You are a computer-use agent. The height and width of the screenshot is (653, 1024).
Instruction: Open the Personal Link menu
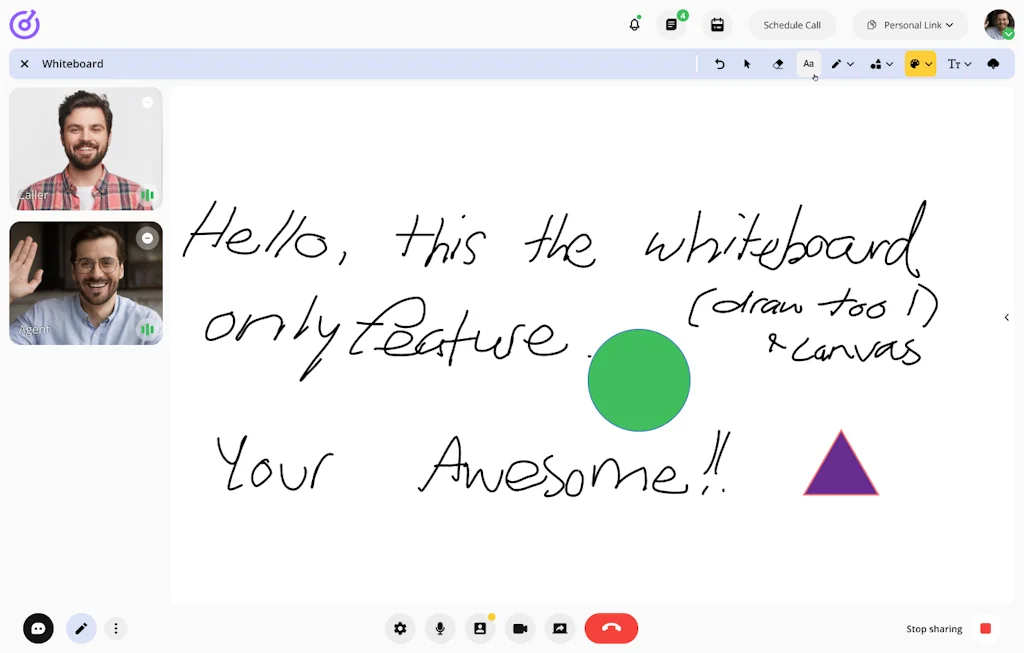click(910, 25)
